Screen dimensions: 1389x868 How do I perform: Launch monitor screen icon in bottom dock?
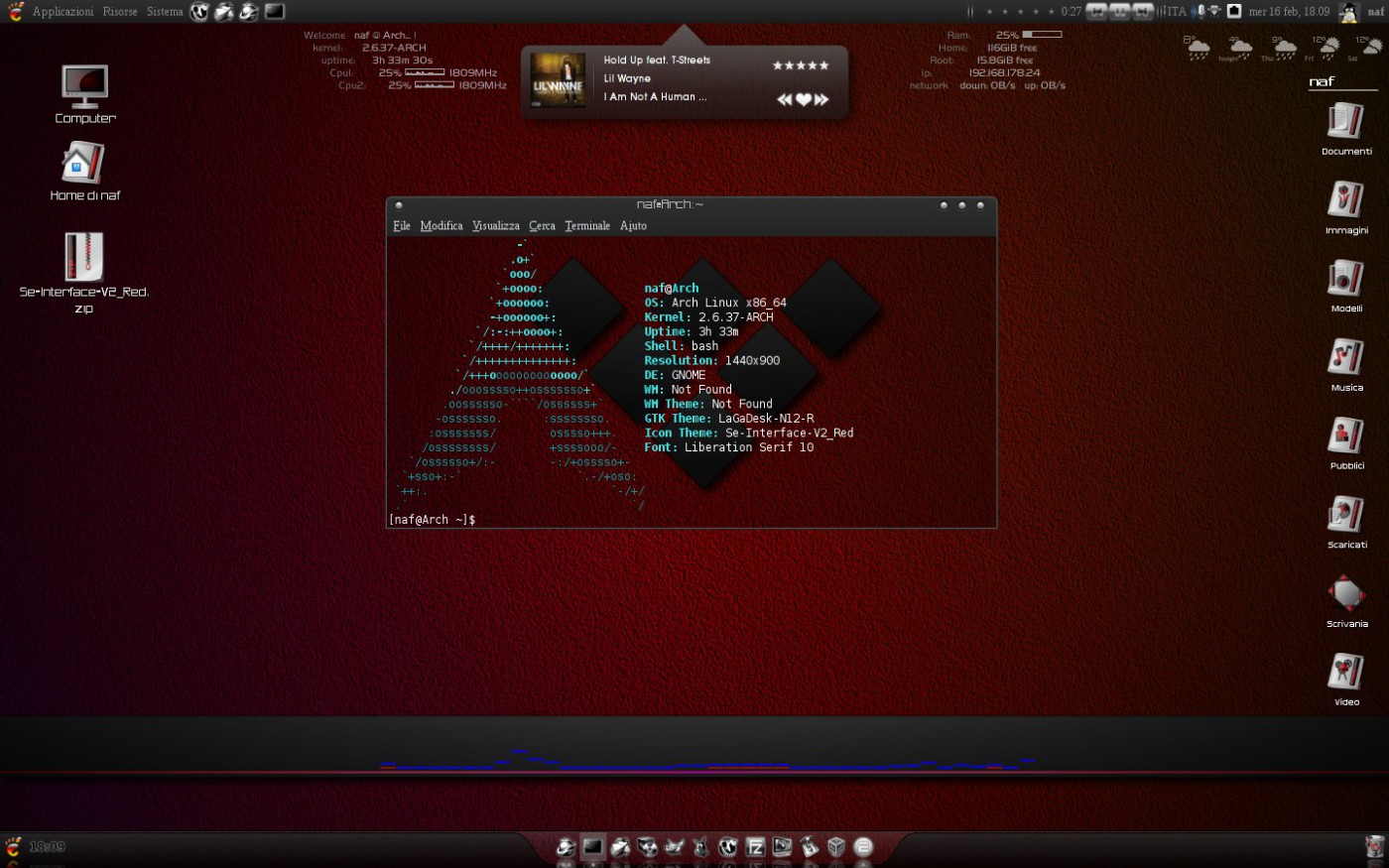[783, 847]
